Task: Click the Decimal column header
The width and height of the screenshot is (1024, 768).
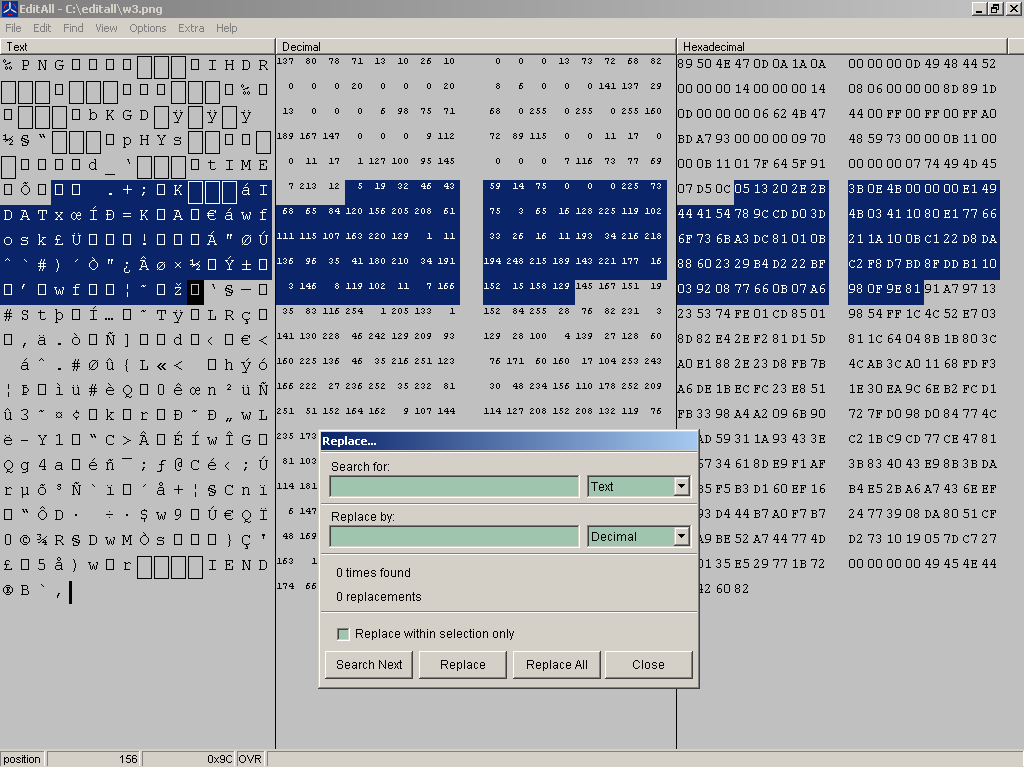Action: 476,47
